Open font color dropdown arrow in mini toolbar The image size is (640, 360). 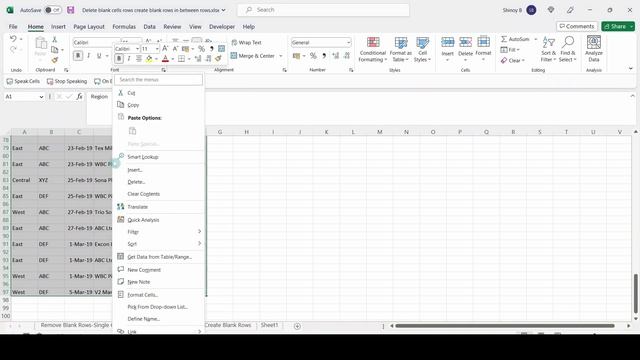click(x=173, y=59)
